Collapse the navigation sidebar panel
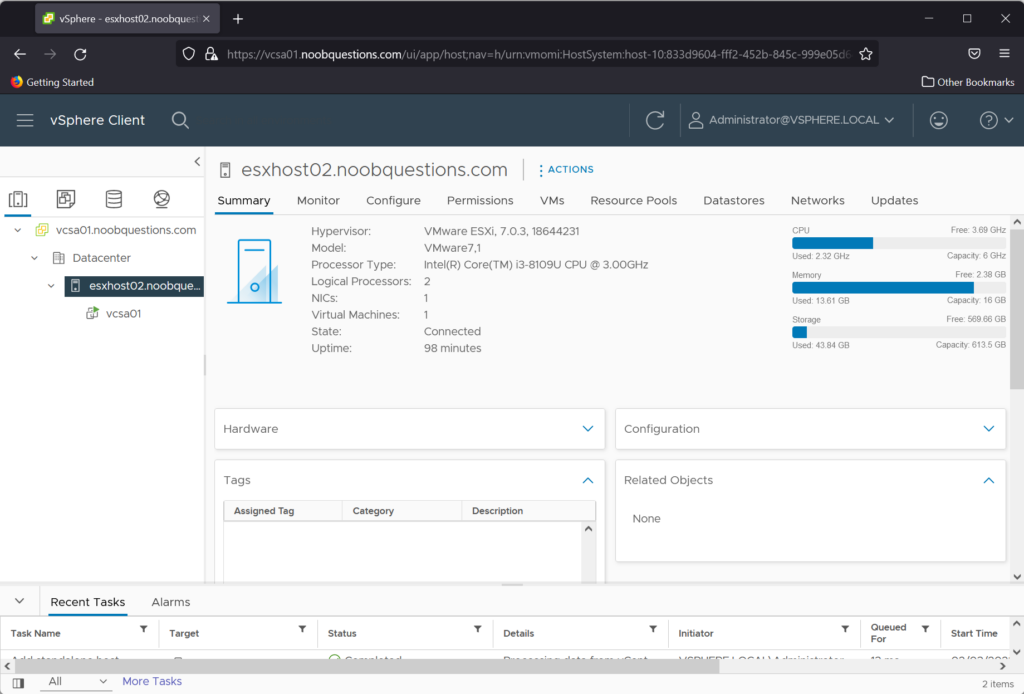 (197, 161)
